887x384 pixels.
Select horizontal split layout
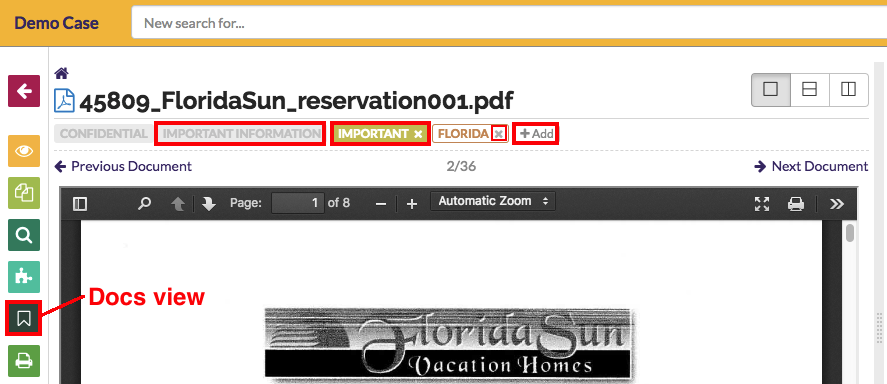point(810,89)
